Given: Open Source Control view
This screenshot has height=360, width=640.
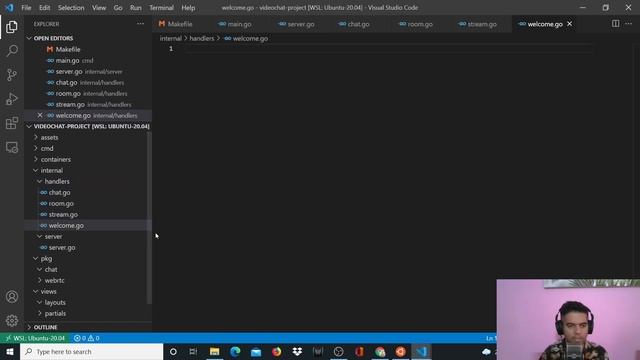Looking at the screenshot, I should pyautogui.click(x=12, y=75).
